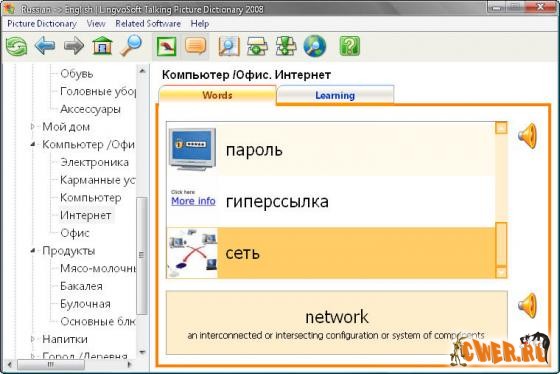560x374 pixels.
Task: Expand the Напитки tree node
Action: click(32, 339)
